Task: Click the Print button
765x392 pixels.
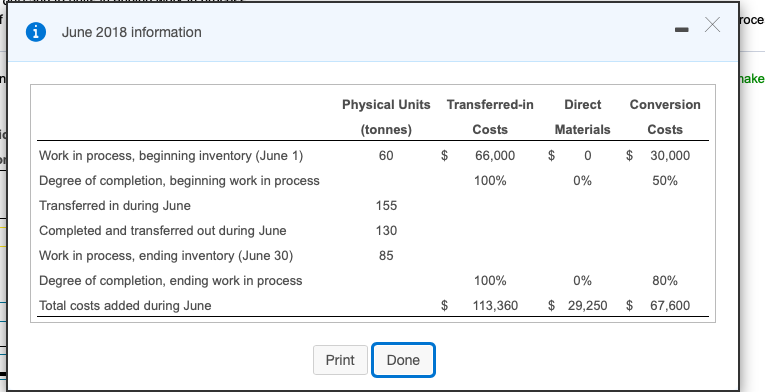Action: click(340, 360)
